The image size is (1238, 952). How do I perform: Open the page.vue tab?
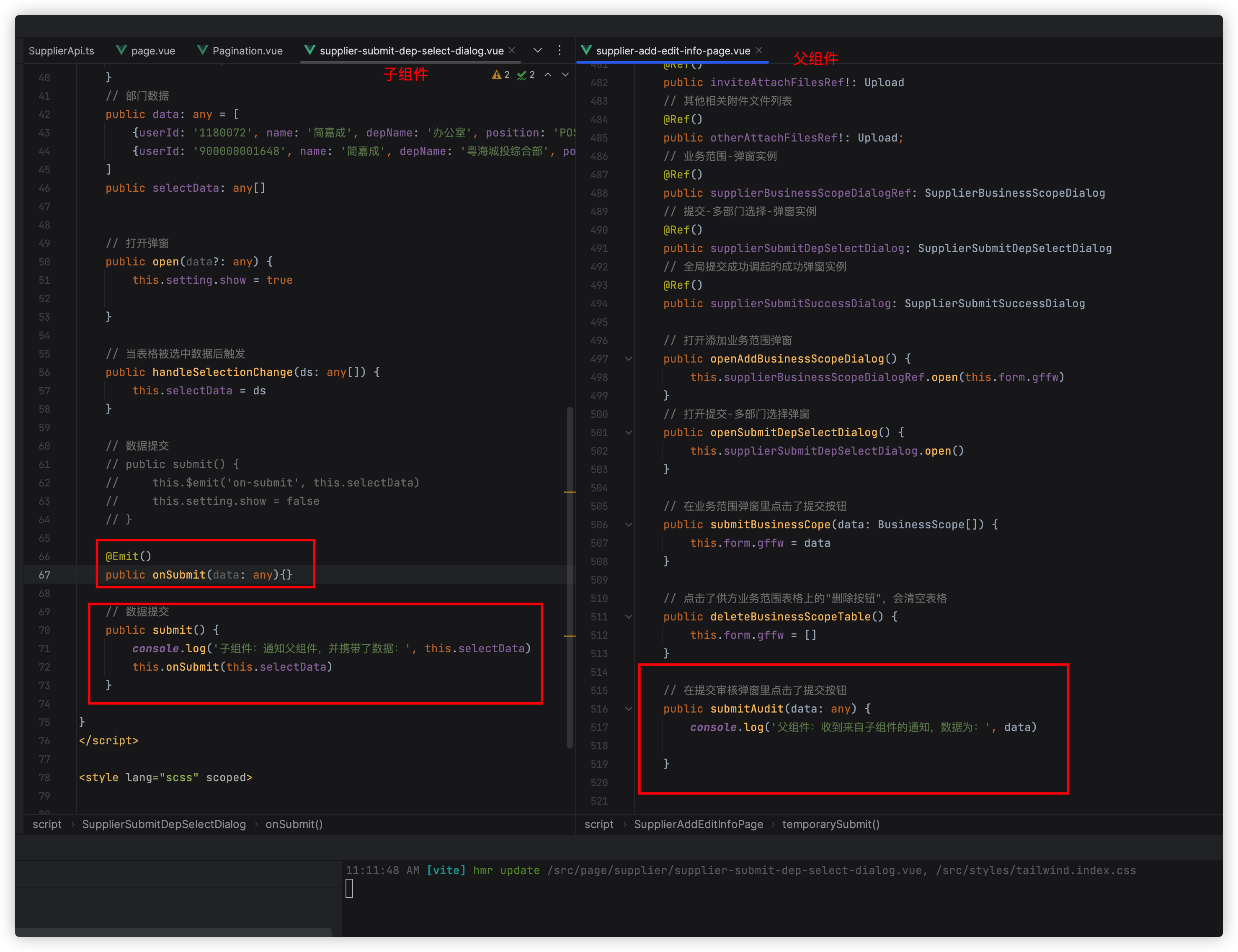click(x=153, y=50)
